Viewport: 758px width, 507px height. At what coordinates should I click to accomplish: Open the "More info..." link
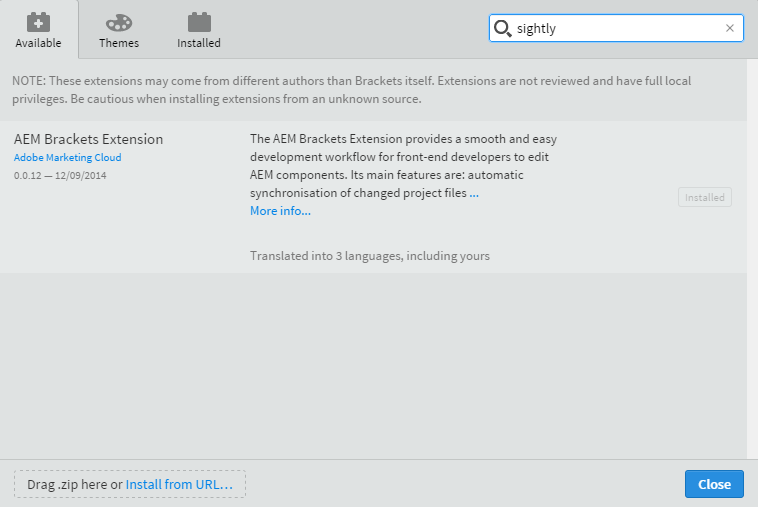(x=280, y=211)
